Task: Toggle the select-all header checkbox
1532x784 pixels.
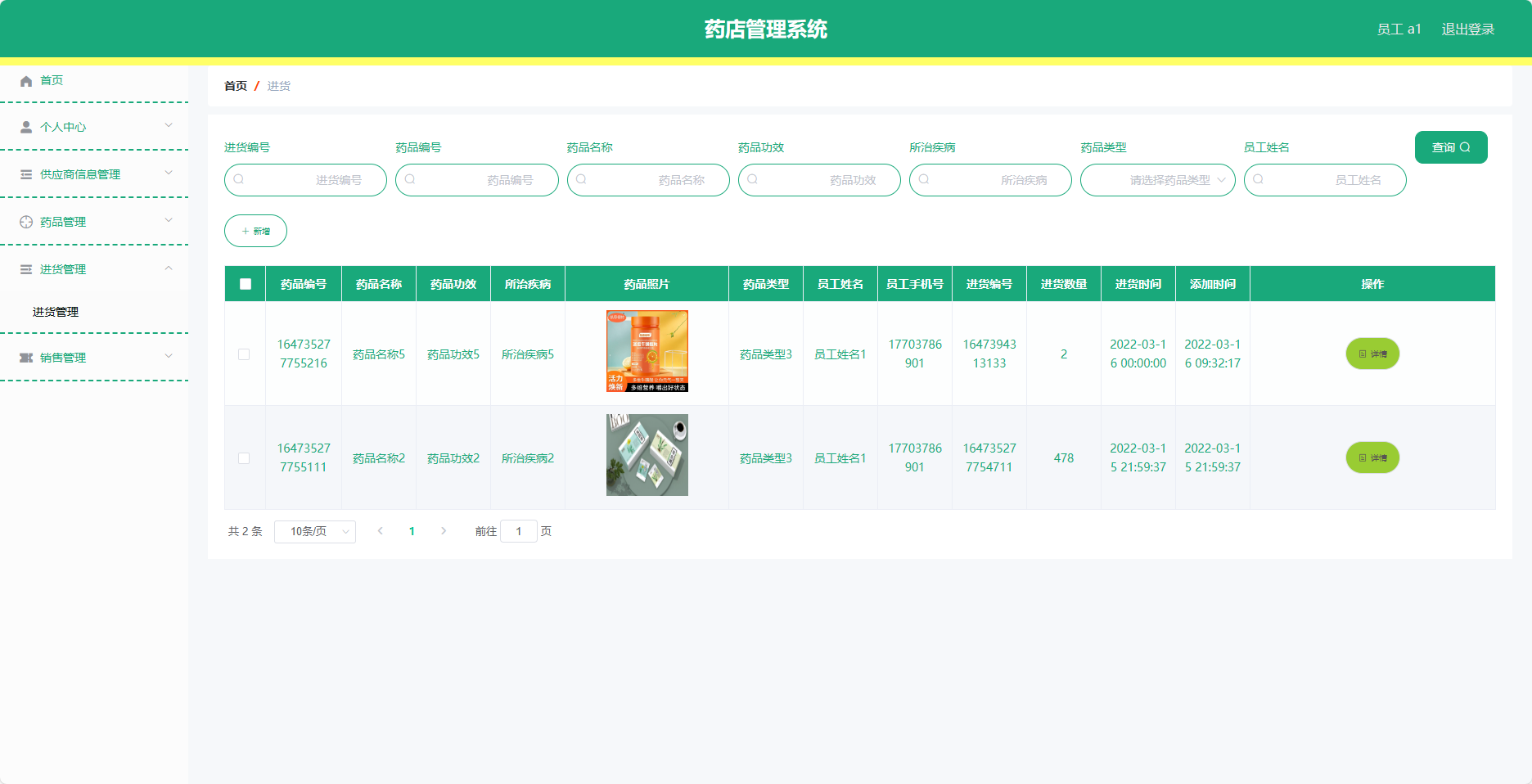Action: point(246,284)
